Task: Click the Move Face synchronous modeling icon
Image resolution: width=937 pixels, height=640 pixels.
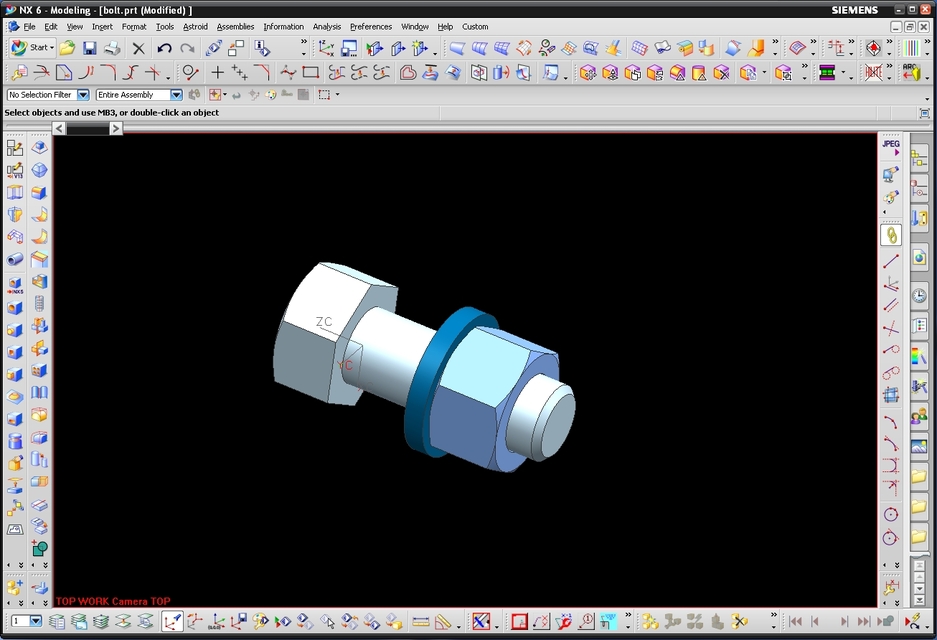Action: (x=588, y=73)
